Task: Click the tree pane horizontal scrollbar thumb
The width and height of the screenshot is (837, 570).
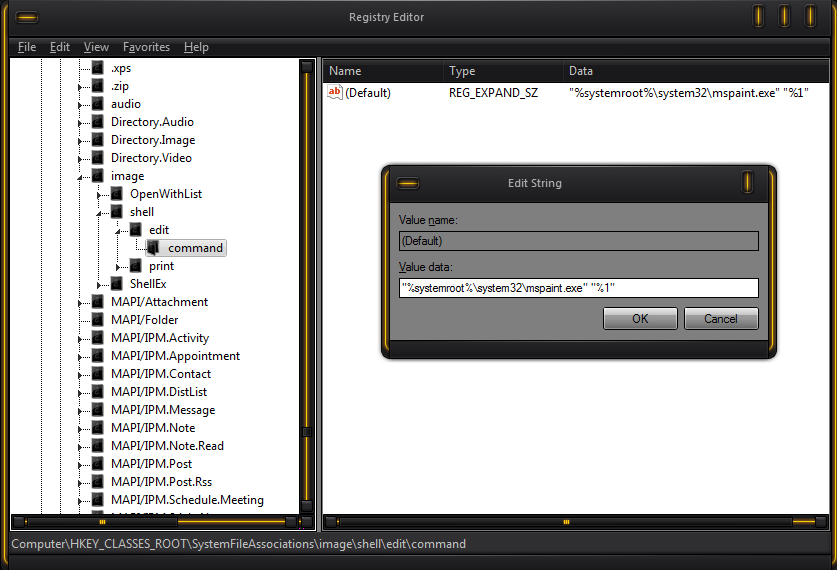Action: point(102,521)
